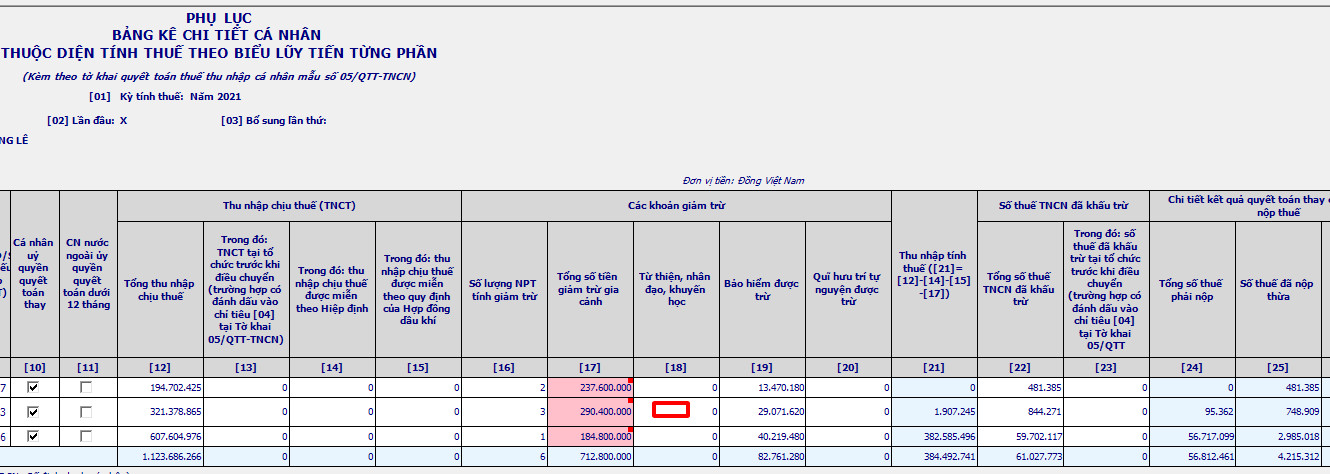The height and width of the screenshot is (474, 1330).
Task: Select the 607.604.976 income cell
Action: (160, 436)
